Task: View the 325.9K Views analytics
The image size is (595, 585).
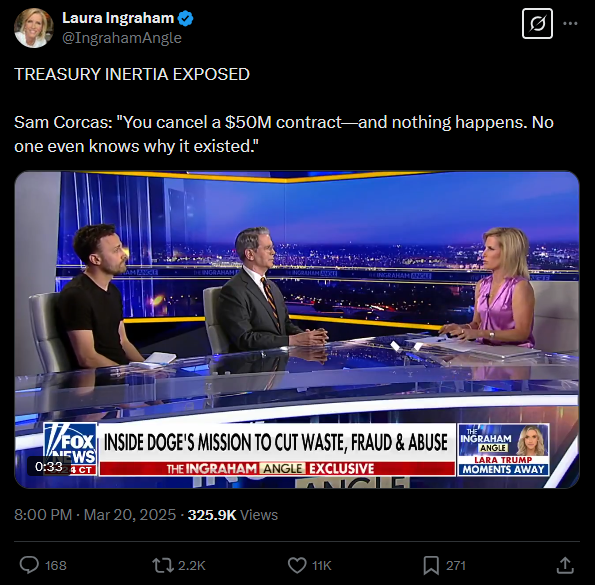Action: (x=233, y=515)
